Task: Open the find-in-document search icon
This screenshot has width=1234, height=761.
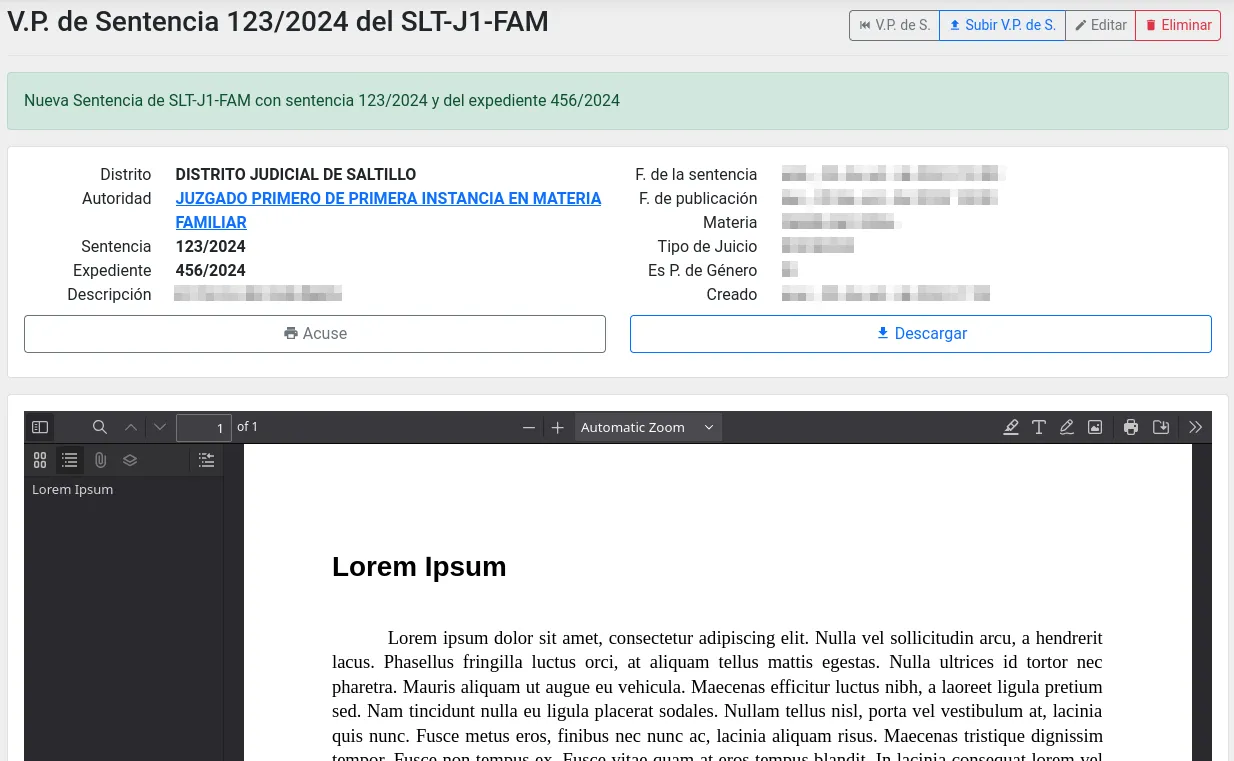Action: click(100, 427)
